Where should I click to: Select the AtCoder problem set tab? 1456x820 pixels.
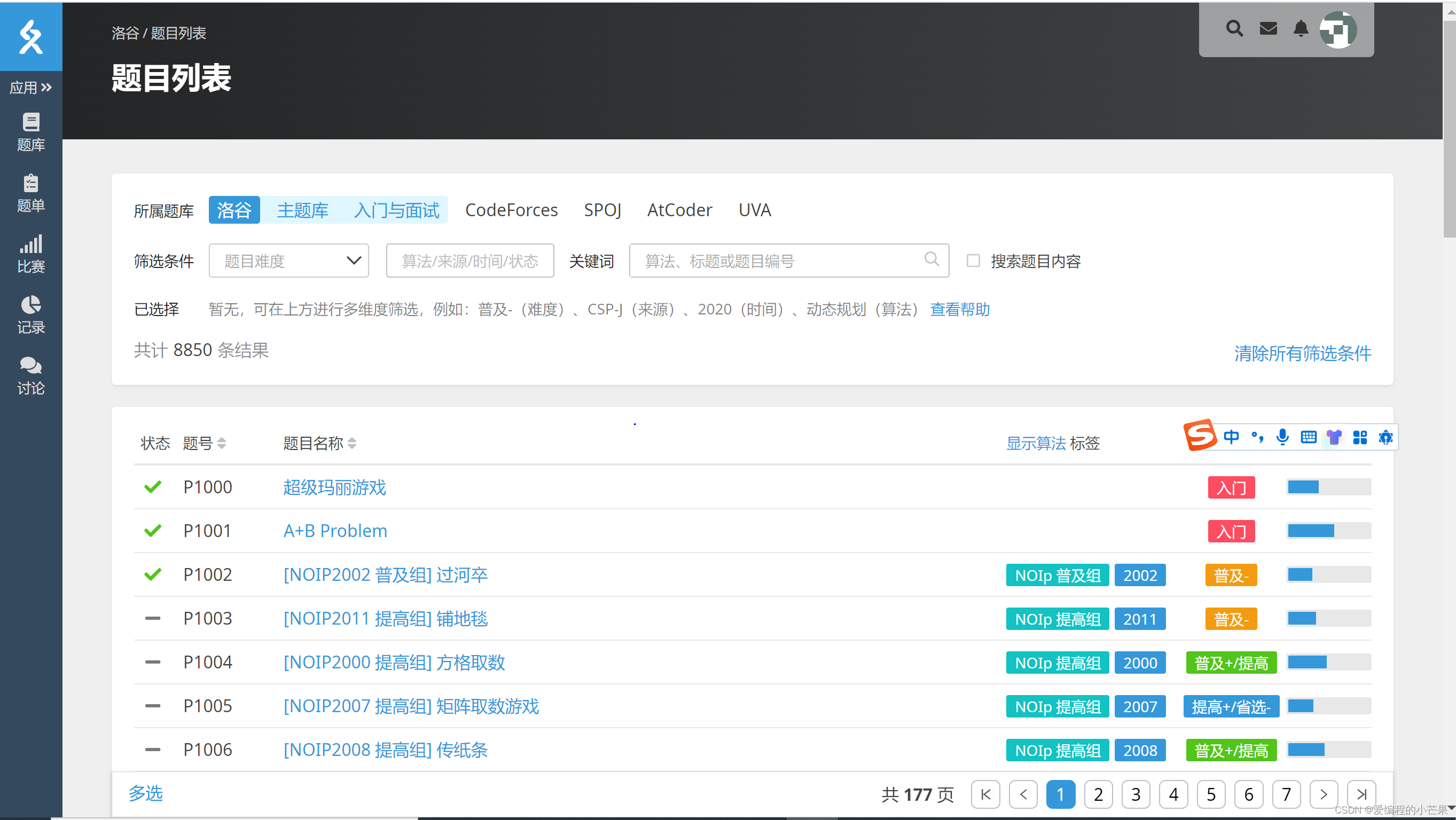coord(679,210)
